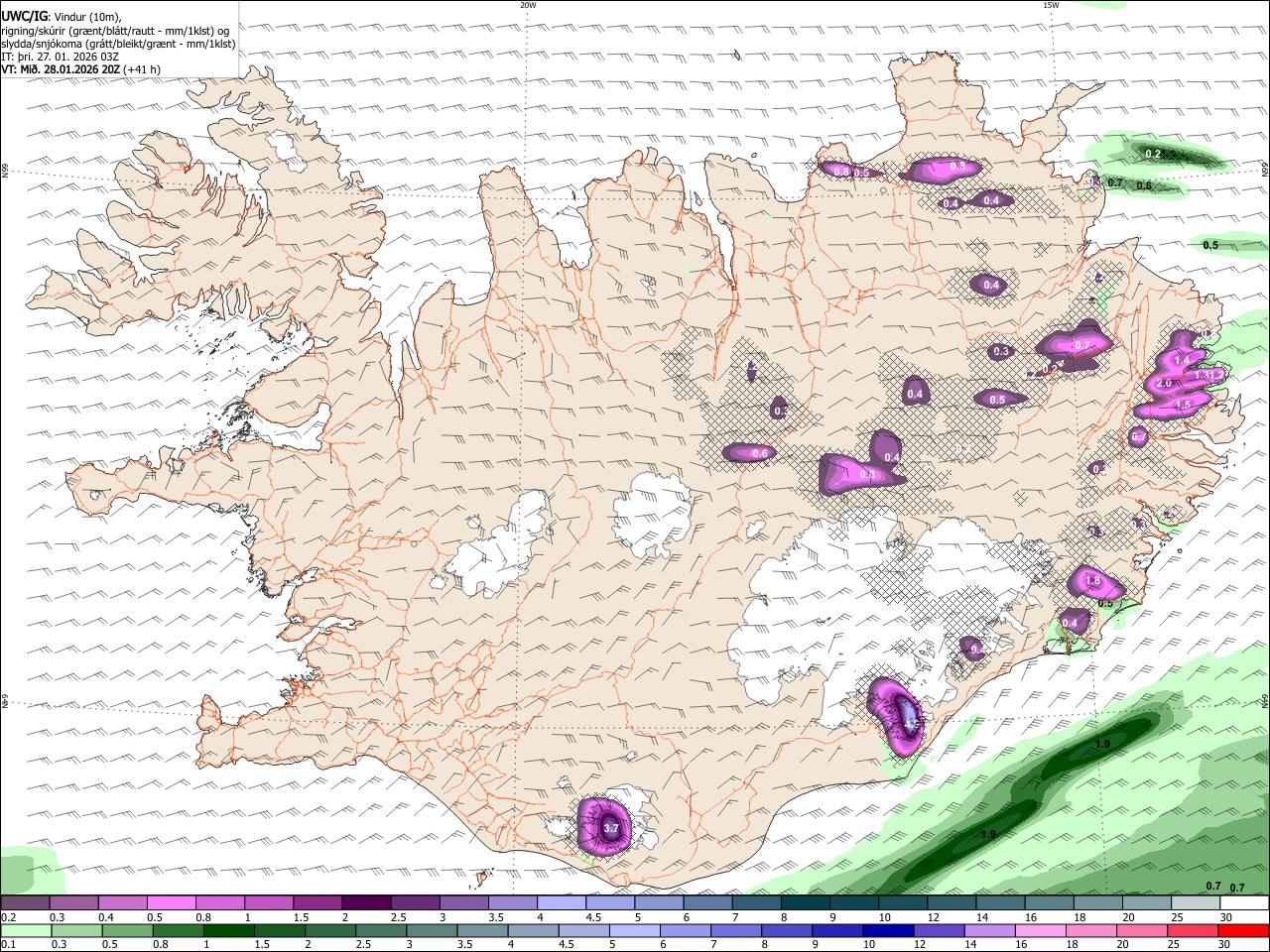1270x952 pixels.
Task: Pick the bright red swatch in the rain legend
Action: [1242, 930]
